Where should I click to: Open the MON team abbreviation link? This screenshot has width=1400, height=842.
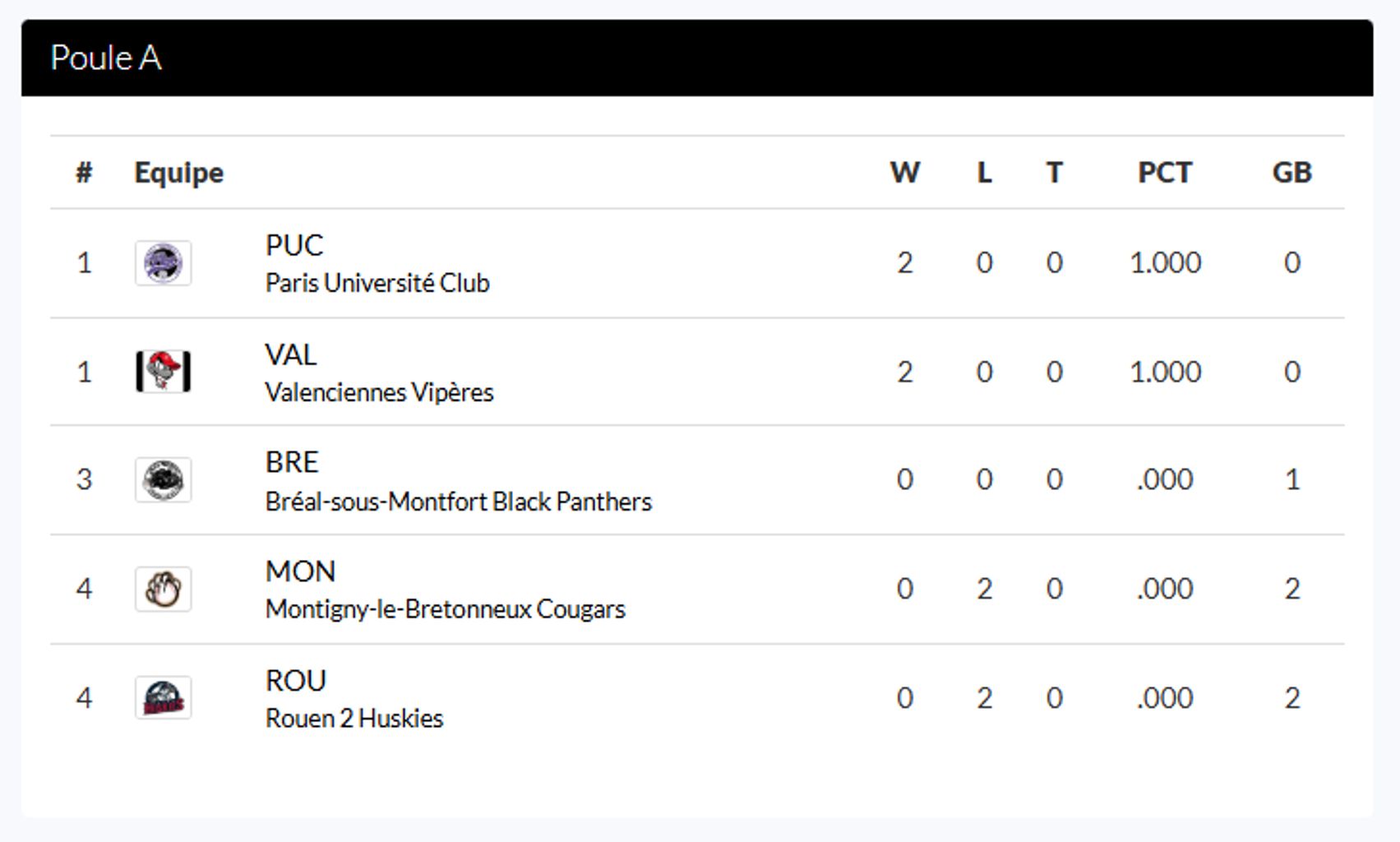pyautogui.click(x=300, y=571)
